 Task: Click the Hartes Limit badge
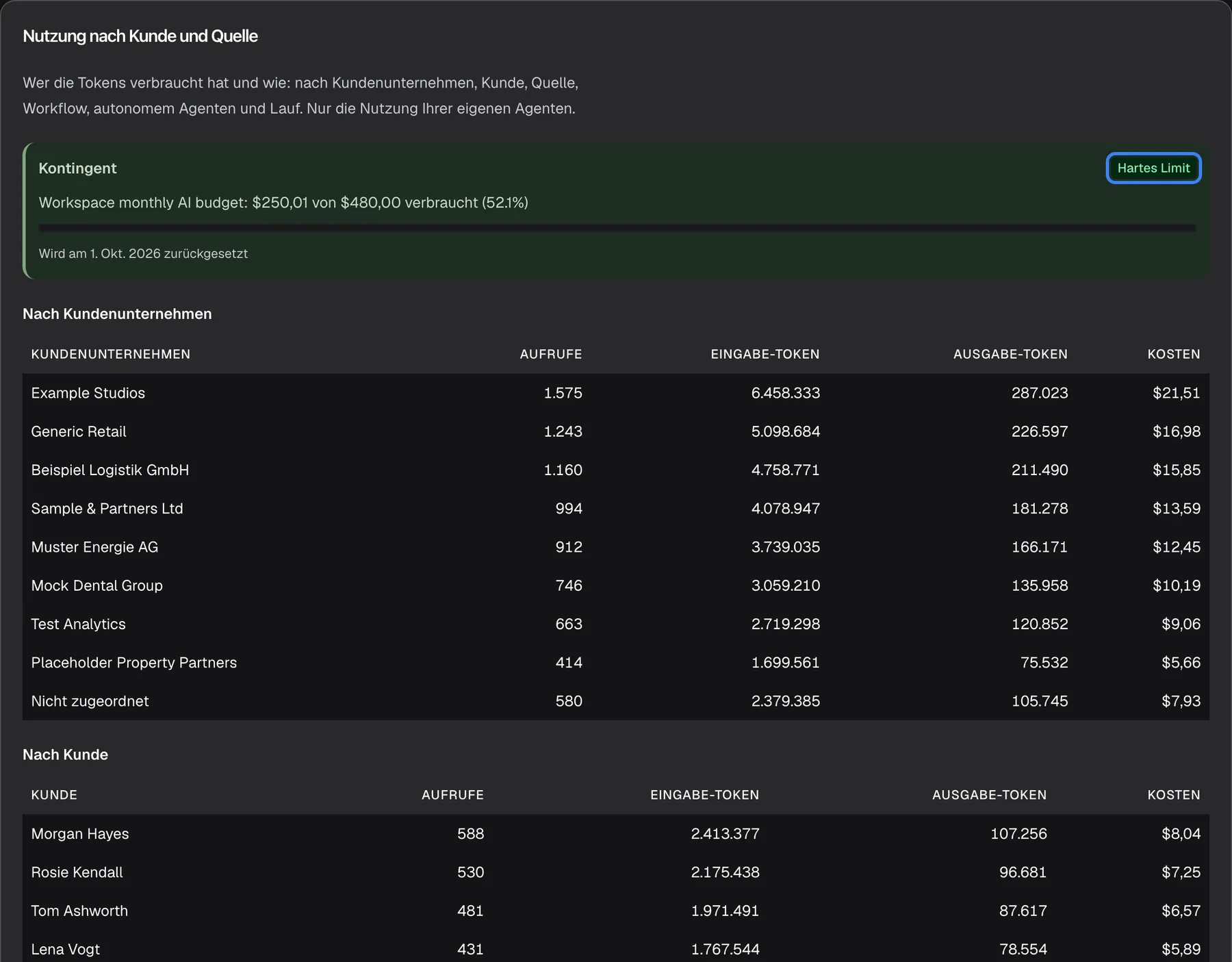[x=1153, y=168]
